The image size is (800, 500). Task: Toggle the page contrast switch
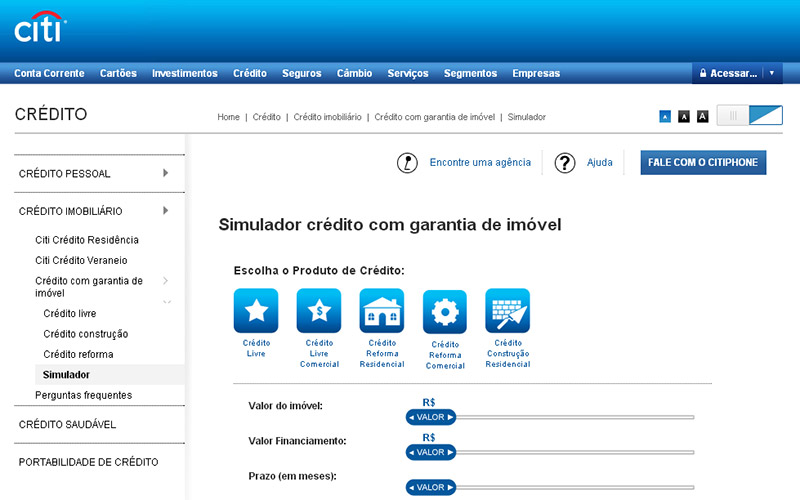click(x=749, y=116)
